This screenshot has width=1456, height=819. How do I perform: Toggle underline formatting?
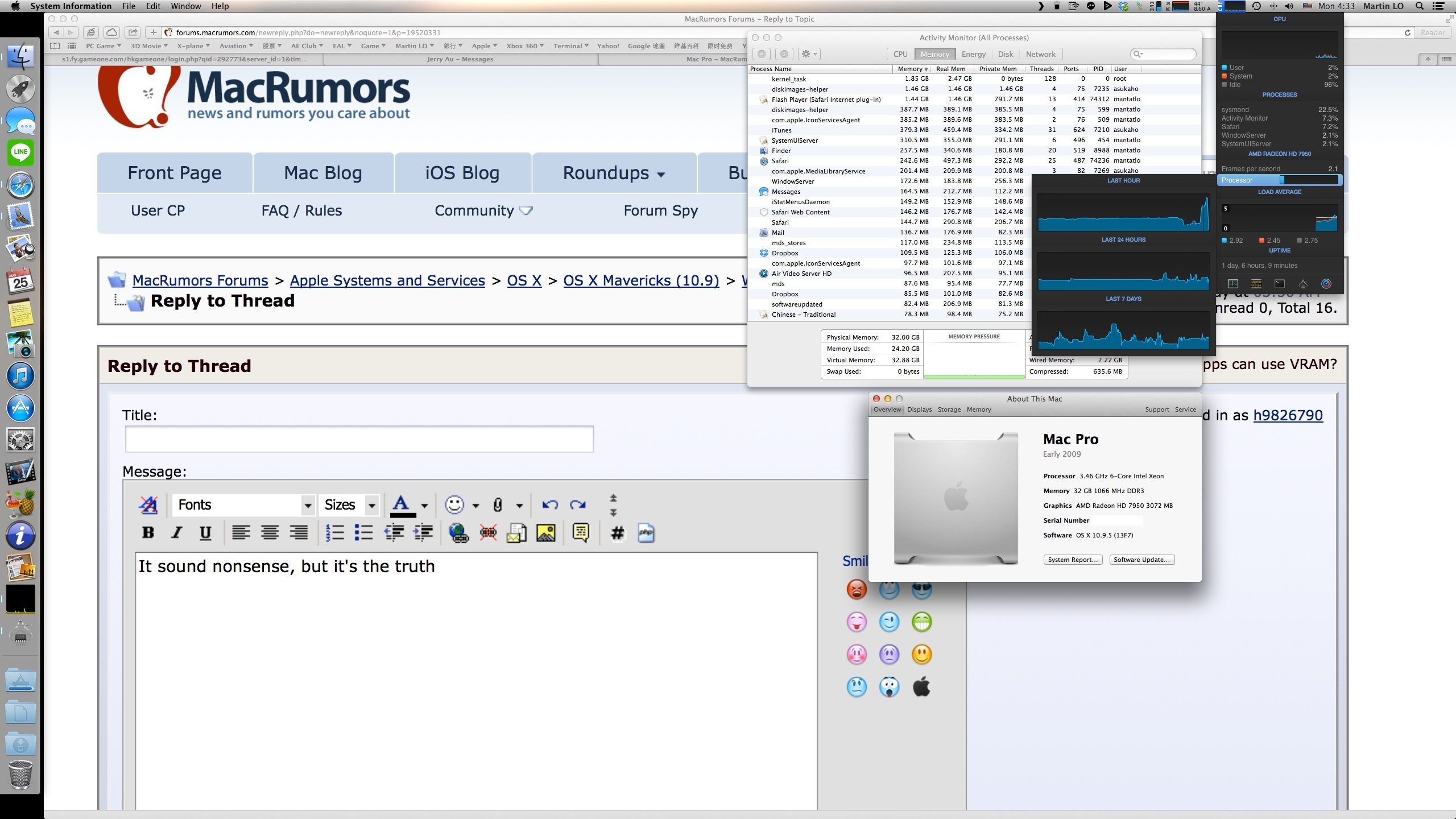[205, 533]
